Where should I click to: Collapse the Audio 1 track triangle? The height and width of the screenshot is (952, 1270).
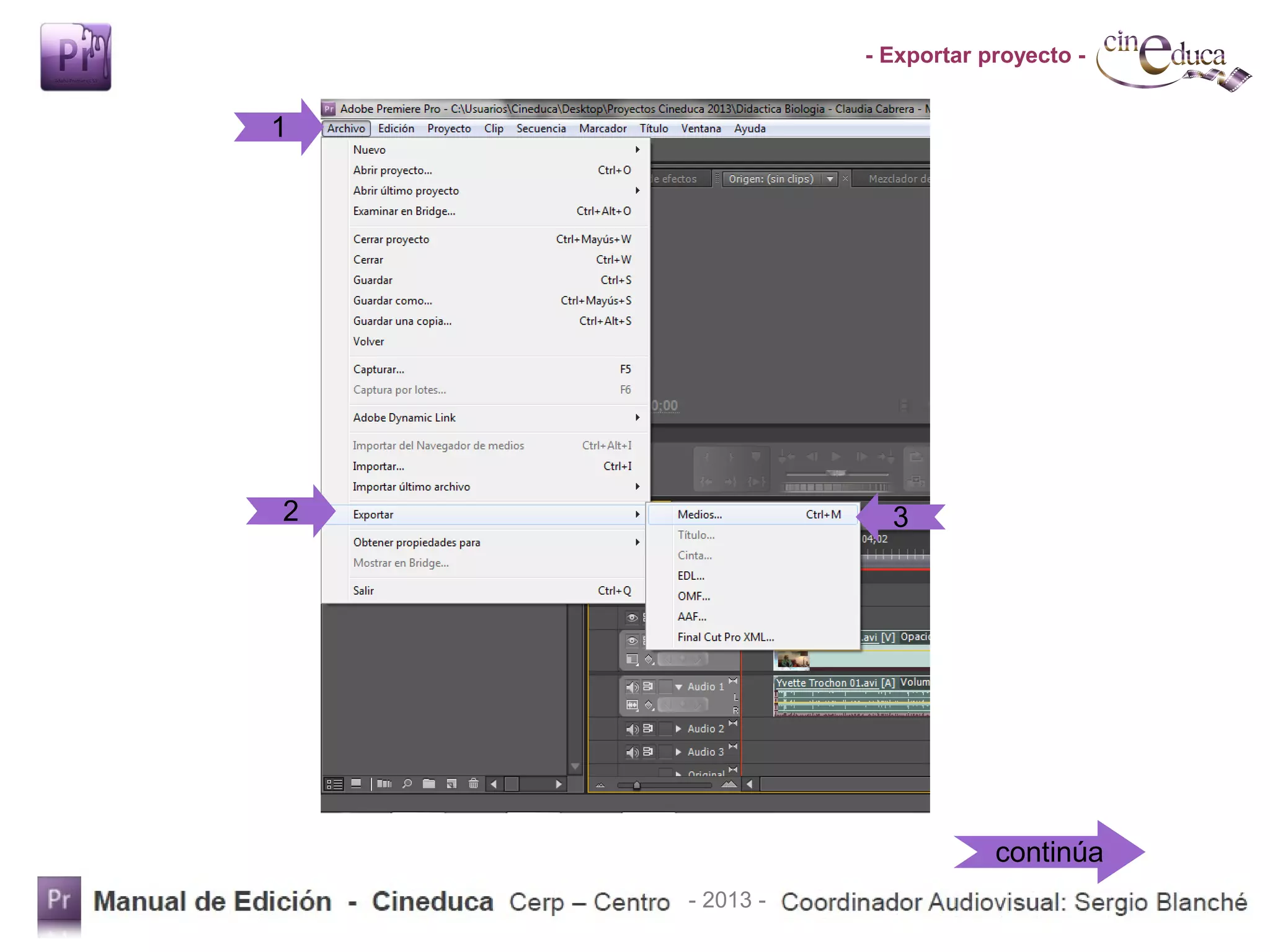point(678,687)
